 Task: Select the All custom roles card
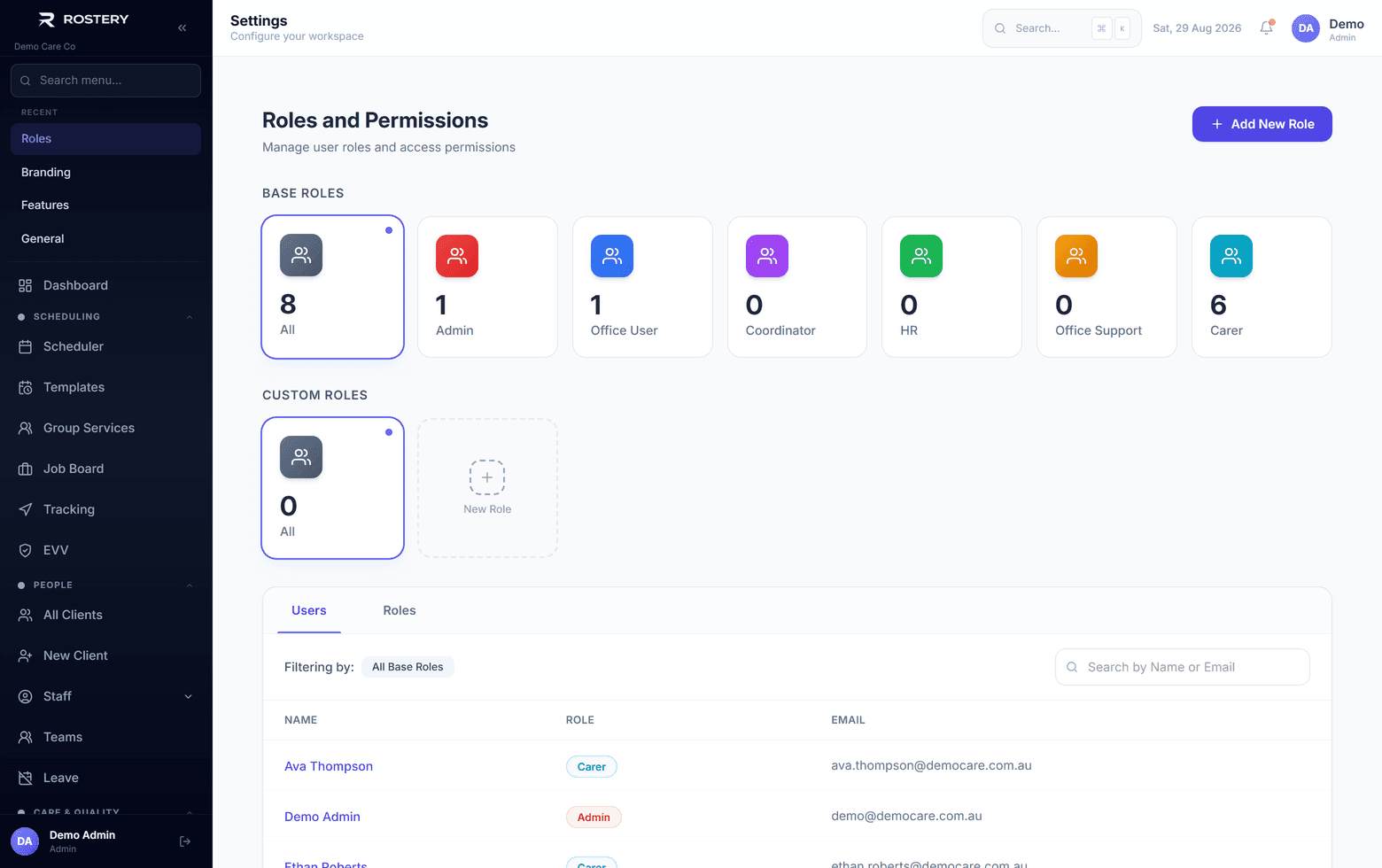[333, 488]
